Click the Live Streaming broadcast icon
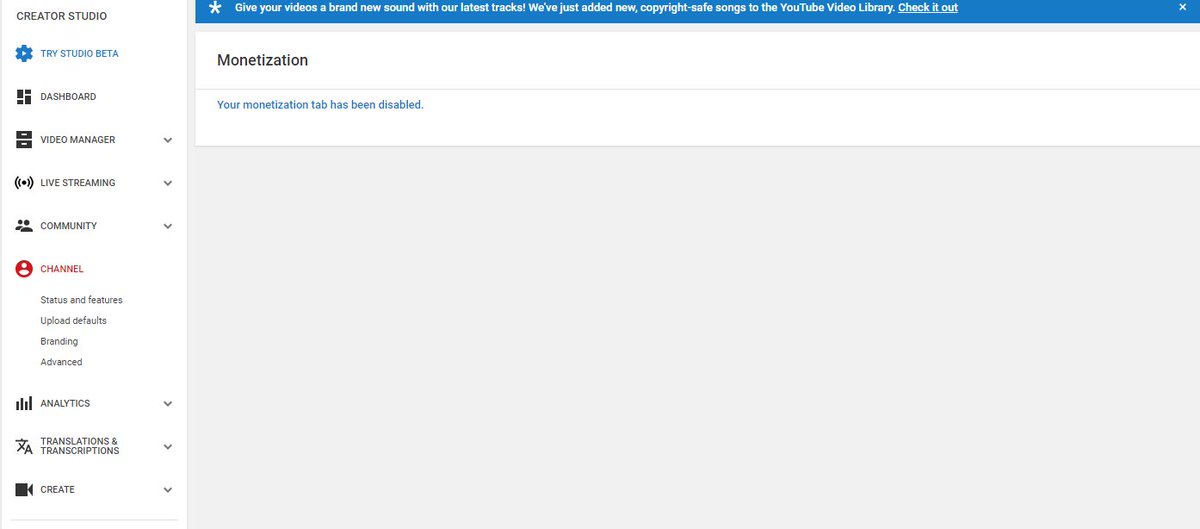1200x529 pixels. [x=24, y=183]
